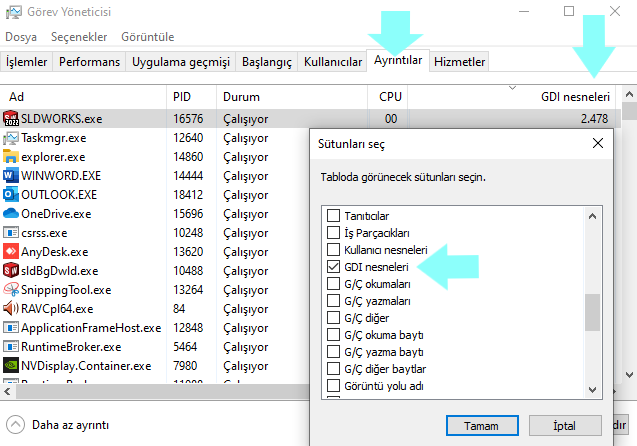Screen dimensions: 637x446
Task: Check the İş Parçacıkları checkbox
Action: (334, 233)
